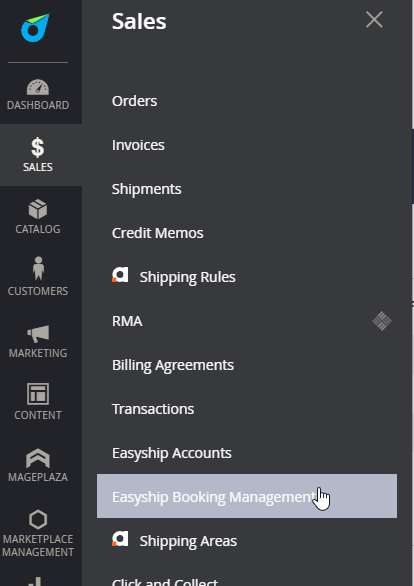
Task: Open the highlighted Easyship Booking Management entry
Action: [247, 496]
